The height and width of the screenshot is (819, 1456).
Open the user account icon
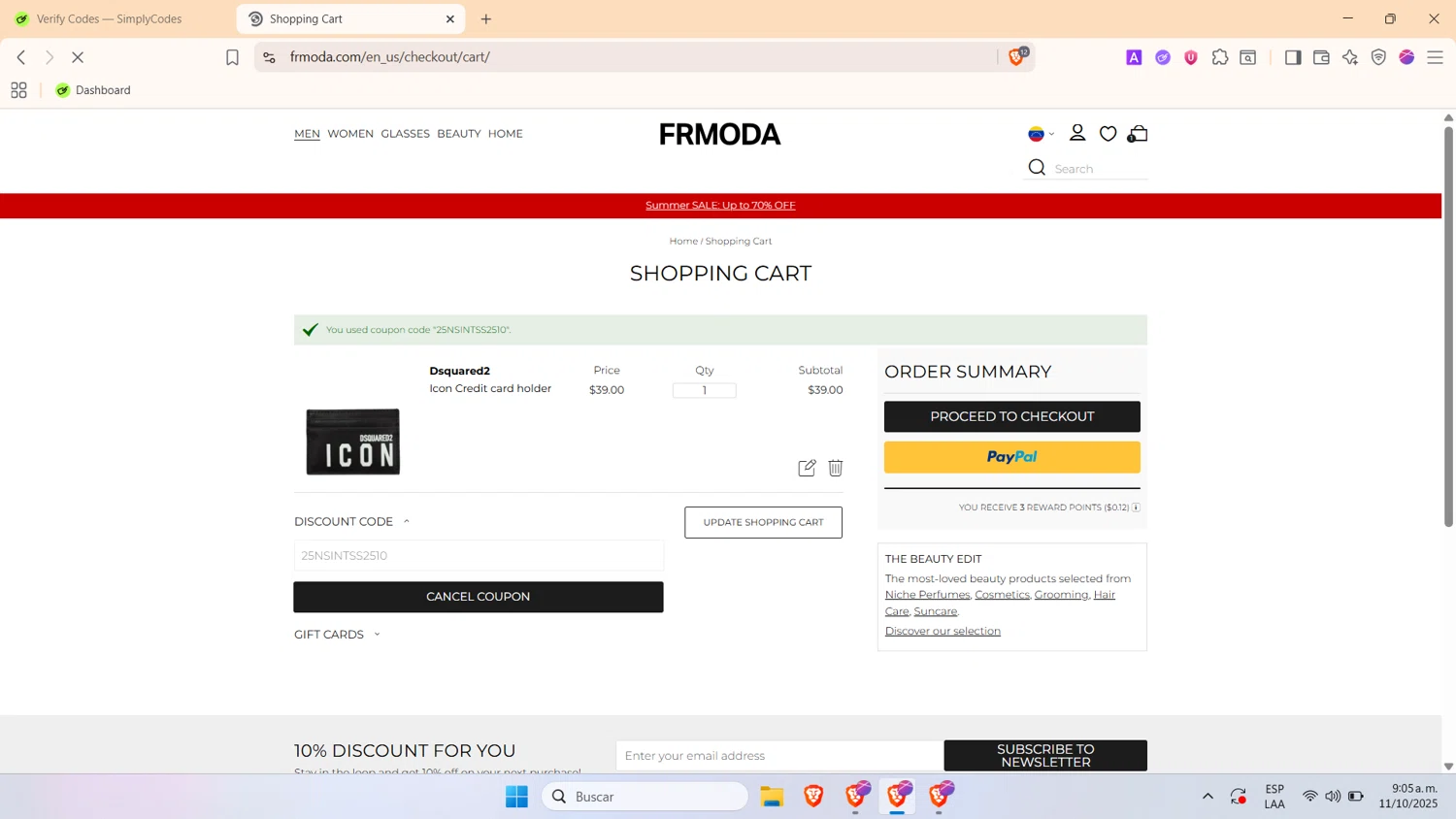[1077, 133]
